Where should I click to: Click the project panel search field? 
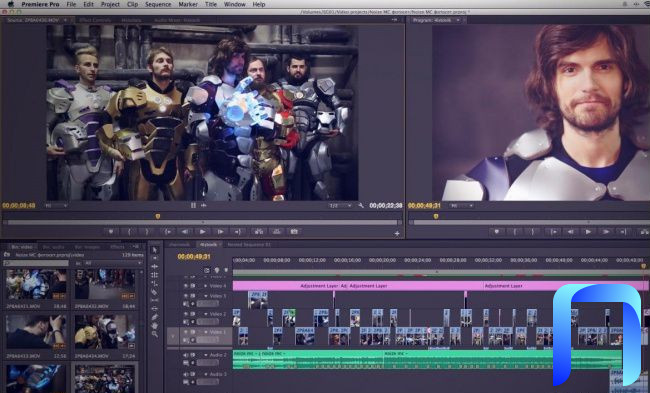[36, 263]
